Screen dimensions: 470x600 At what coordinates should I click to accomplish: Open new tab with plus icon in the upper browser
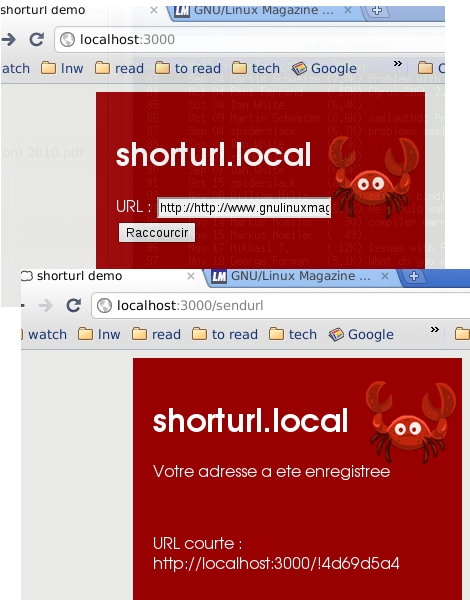(377, 10)
